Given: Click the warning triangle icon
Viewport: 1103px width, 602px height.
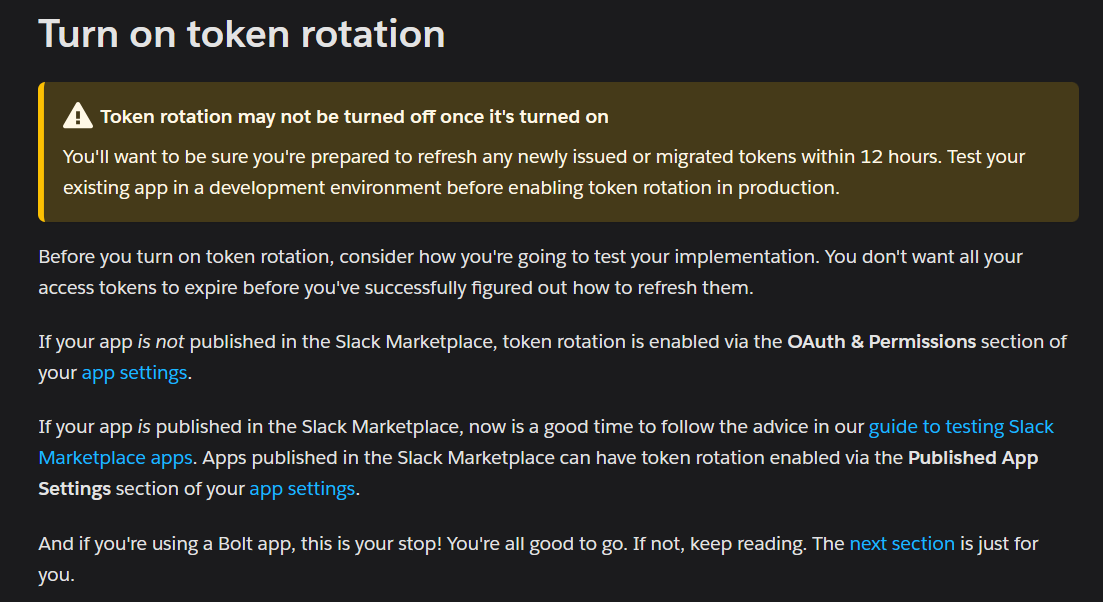Looking at the screenshot, I should tap(77, 116).
